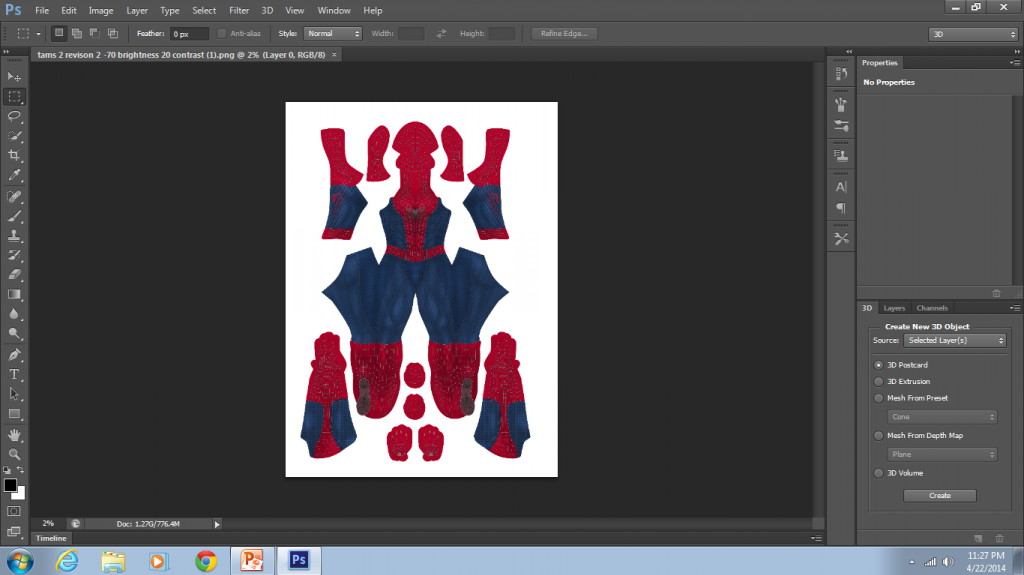The image size is (1024, 575).
Task: Select Mesh From Depth Map option
Action: pos(878,436)
